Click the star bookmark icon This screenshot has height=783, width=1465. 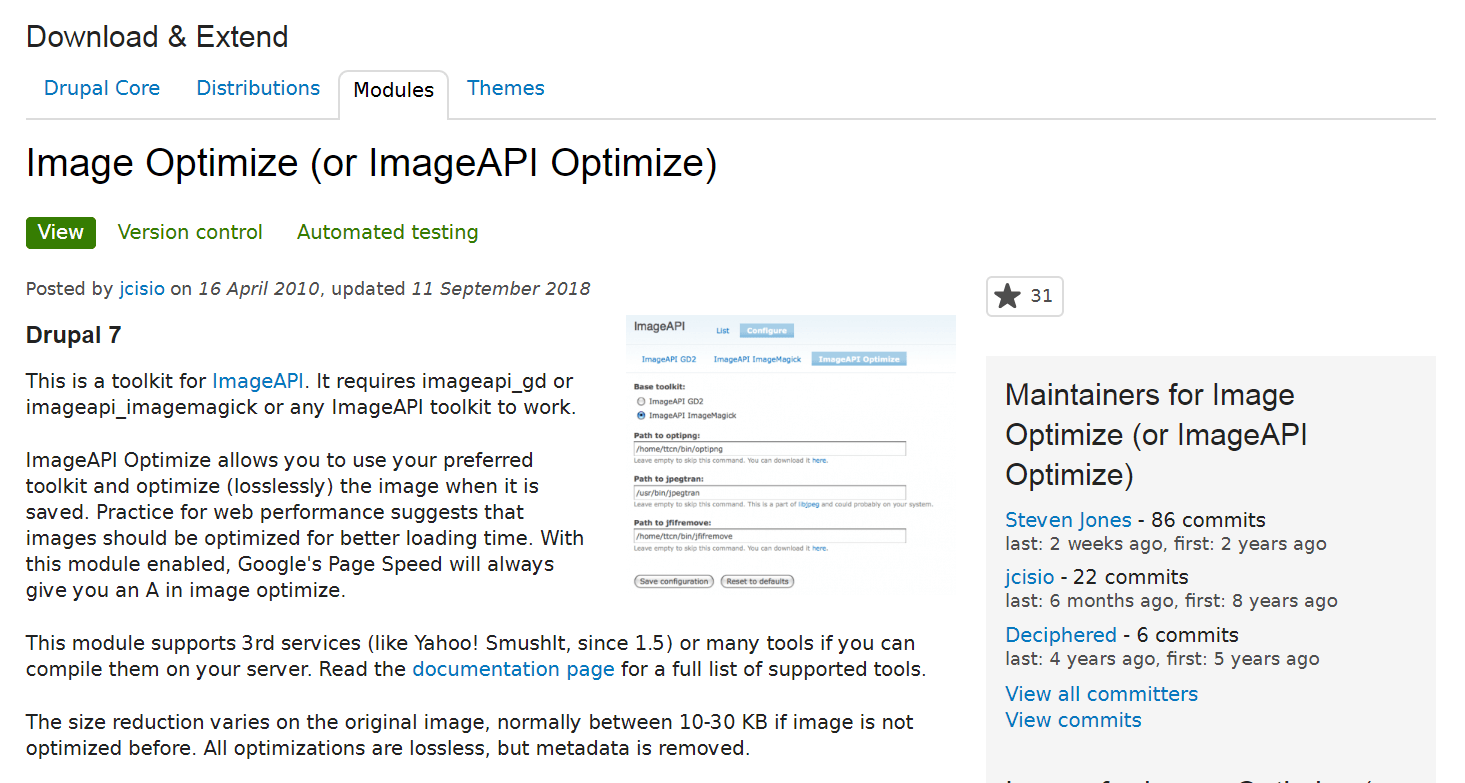[x=1008, y=296]
